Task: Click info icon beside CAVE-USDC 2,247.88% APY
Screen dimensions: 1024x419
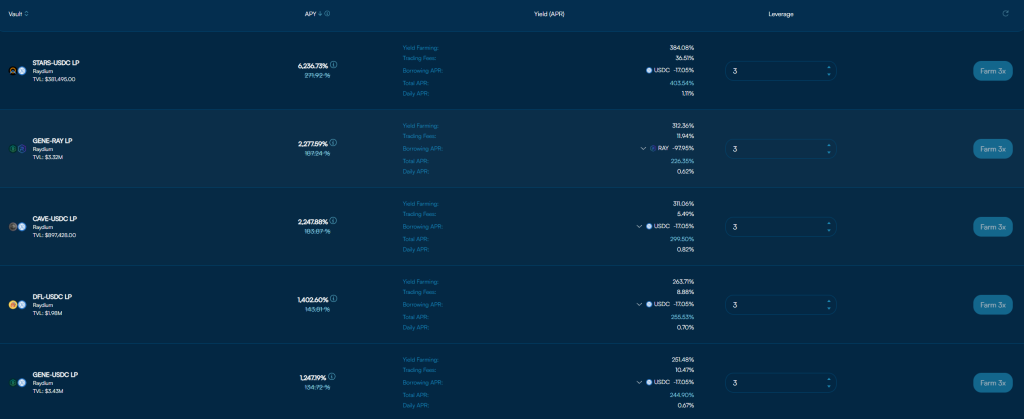Action: click(334, 221)
